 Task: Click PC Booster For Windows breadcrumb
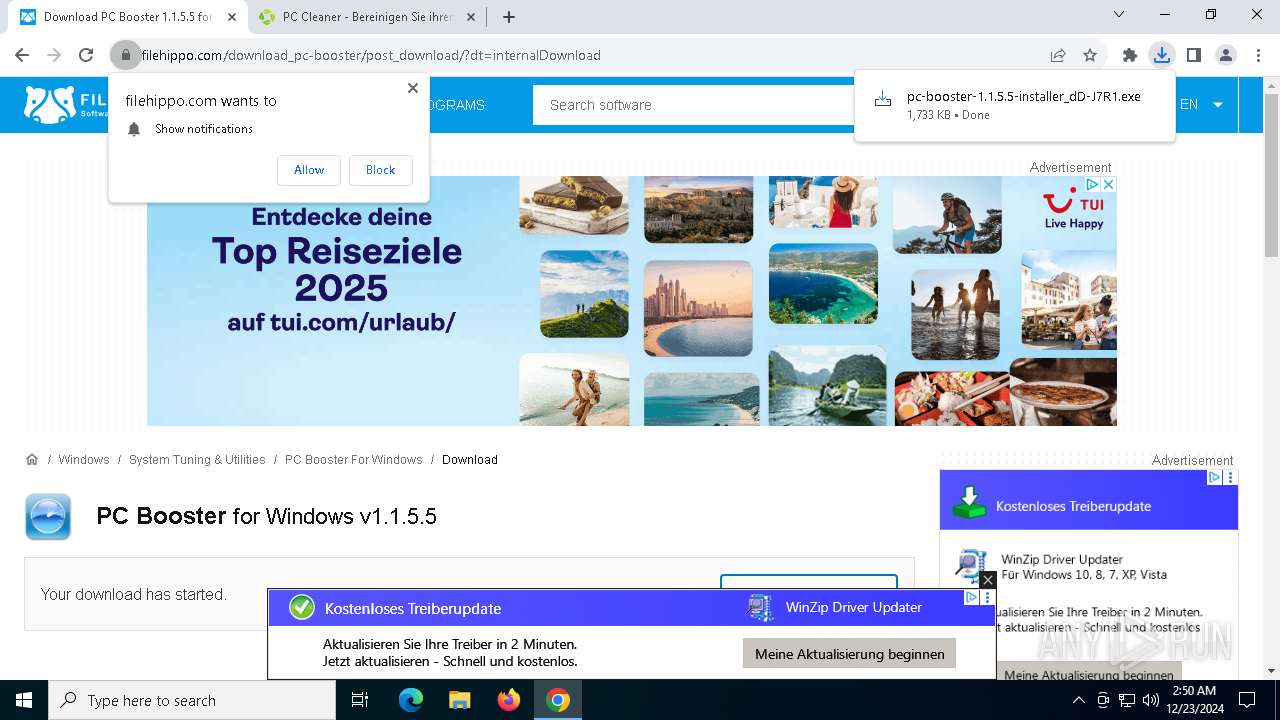(354, 459)
